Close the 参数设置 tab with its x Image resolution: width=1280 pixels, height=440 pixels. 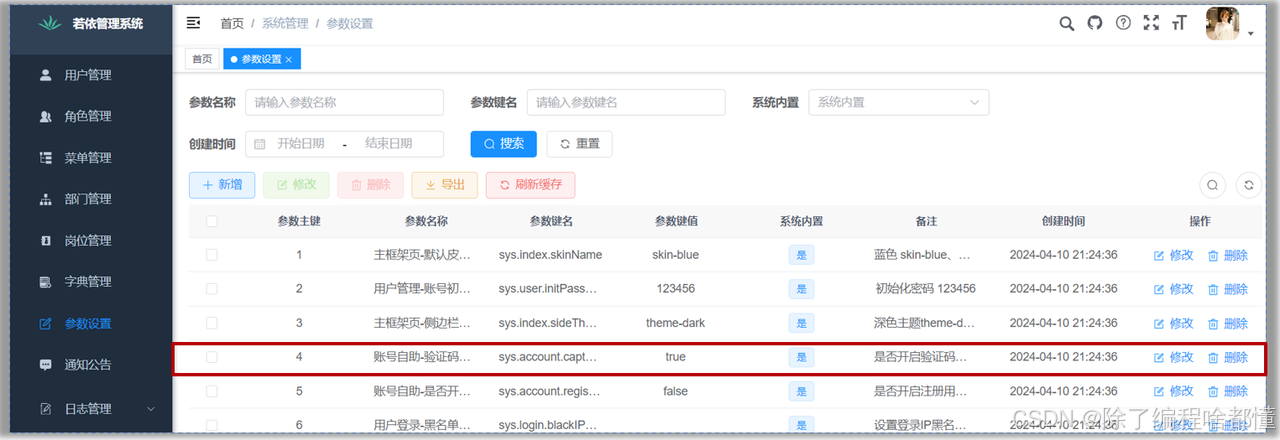[x=289, y=60]
